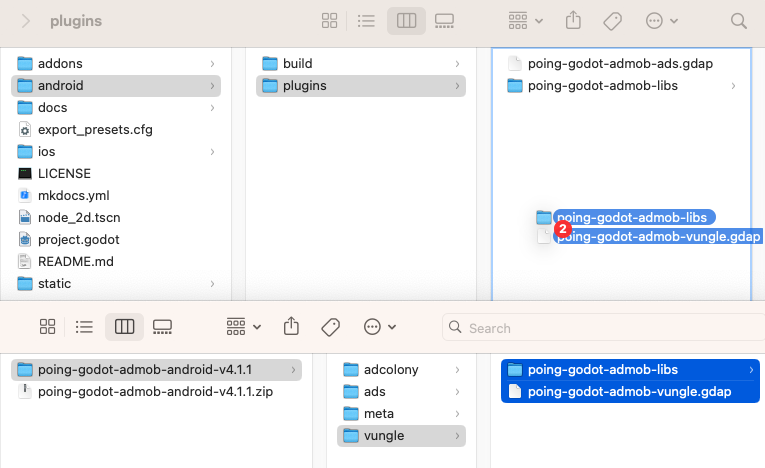Image resolution: width=765 pixels, height=468 pixels.
Task: Select the ios folder
Action: coord(116,151)
